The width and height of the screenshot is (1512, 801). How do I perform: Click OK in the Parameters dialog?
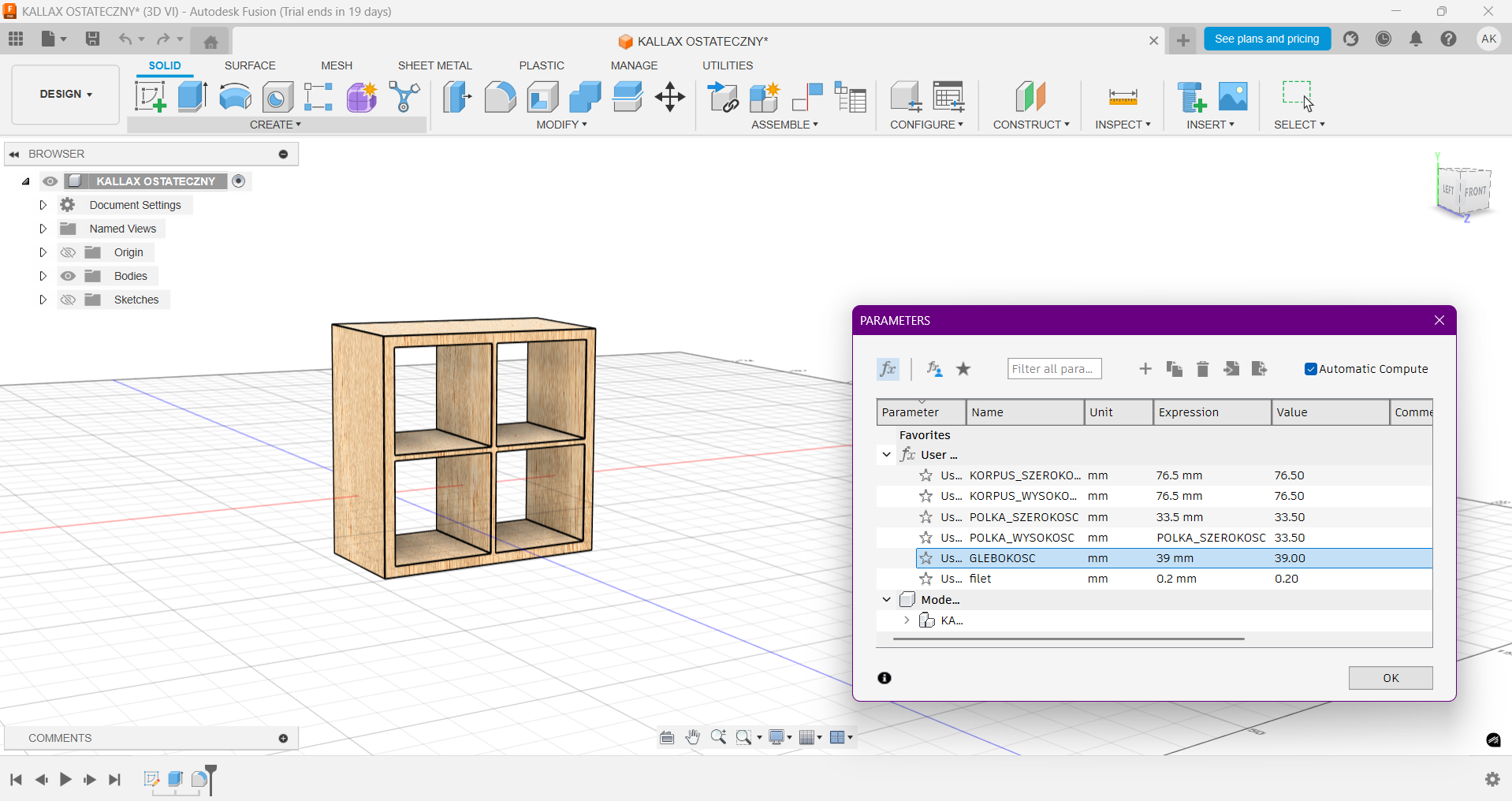1390,678
